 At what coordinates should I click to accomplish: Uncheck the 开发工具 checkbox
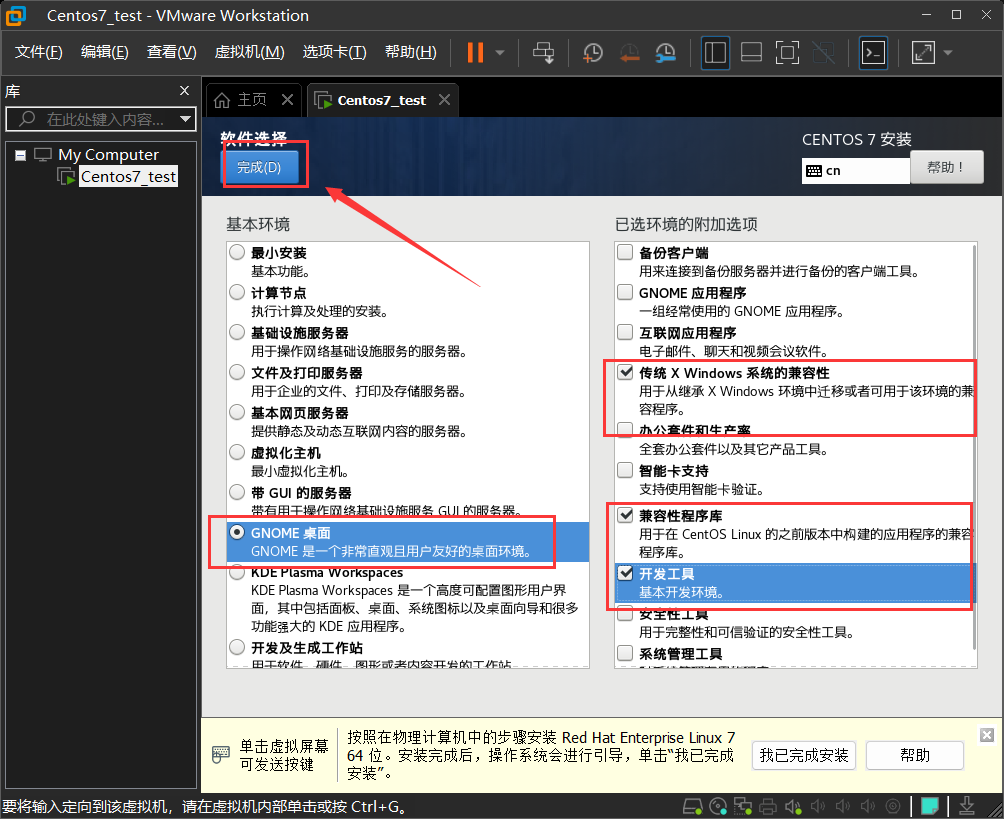pyautogui.click(x=625, y=573)
